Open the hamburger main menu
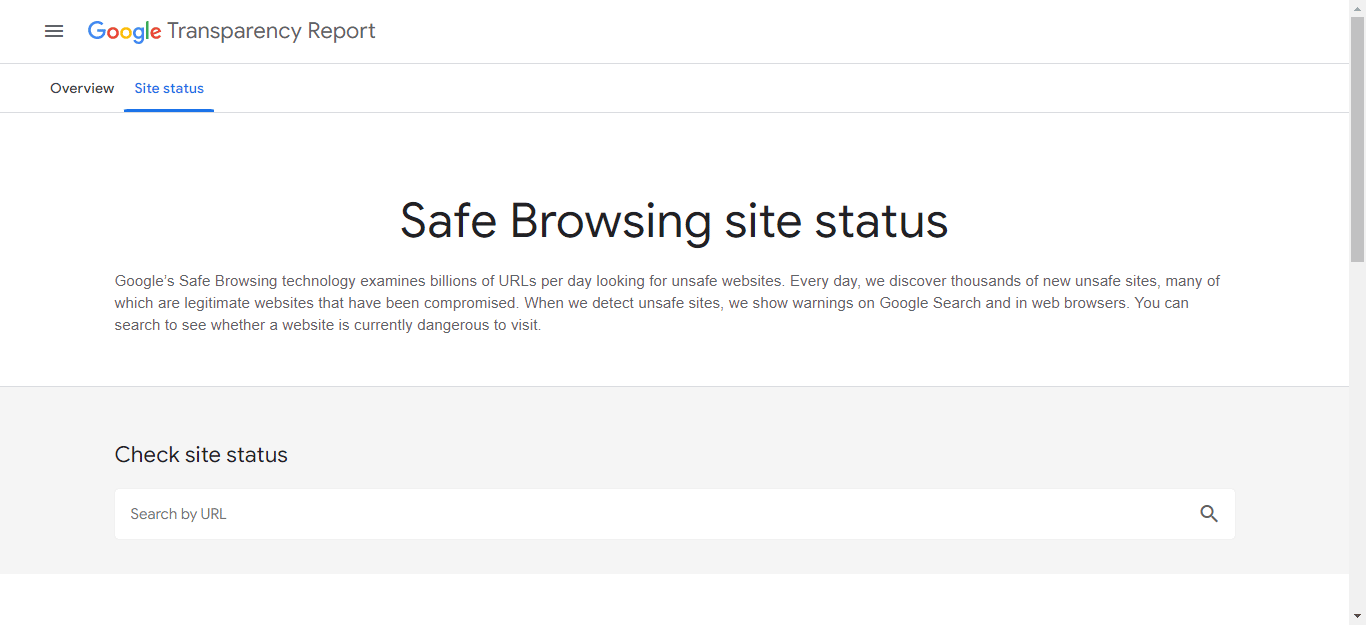This screenshot has height=625, width=1366. 54,31
